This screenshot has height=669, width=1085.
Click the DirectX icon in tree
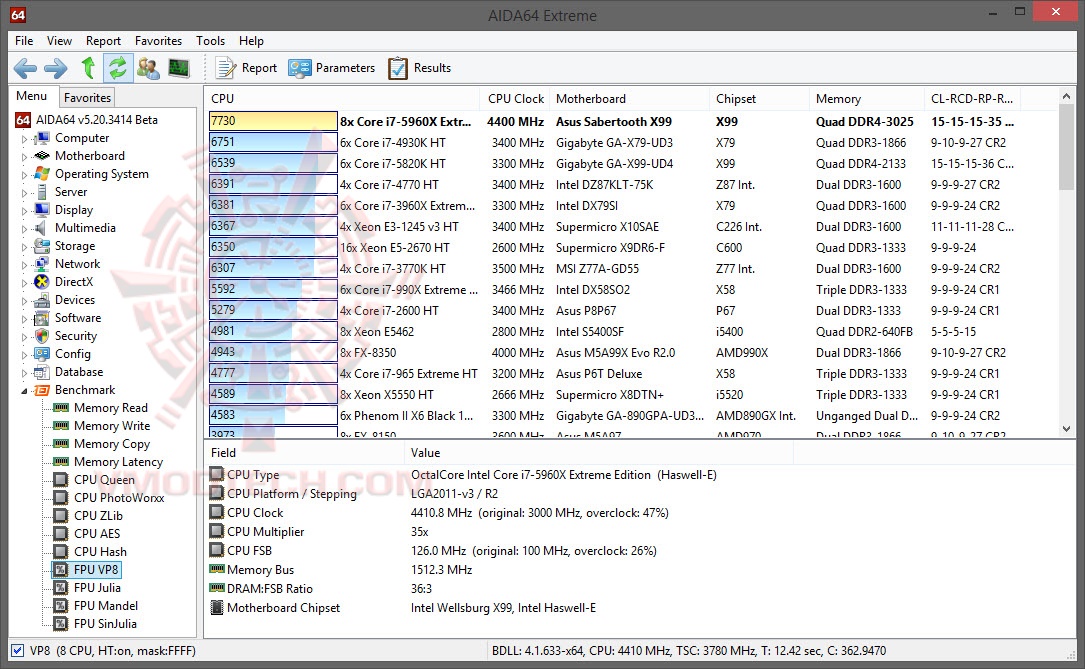coord(42,282)
